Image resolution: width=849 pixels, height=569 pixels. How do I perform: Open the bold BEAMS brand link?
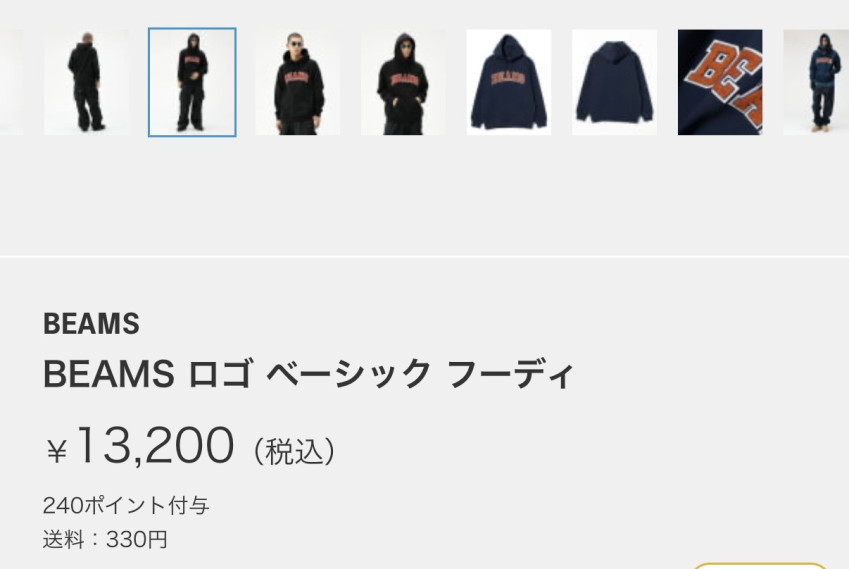pos(91,324)
